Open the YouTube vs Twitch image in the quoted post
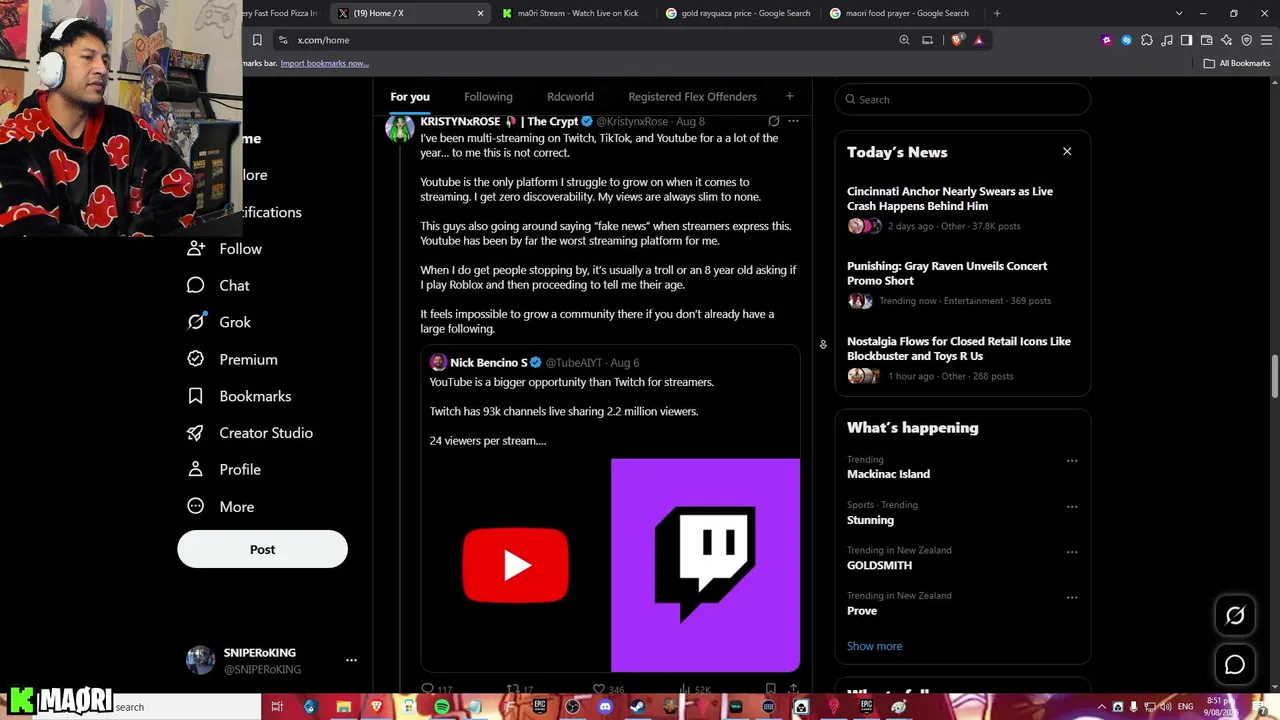1280x720 pixels. (610, 565)
